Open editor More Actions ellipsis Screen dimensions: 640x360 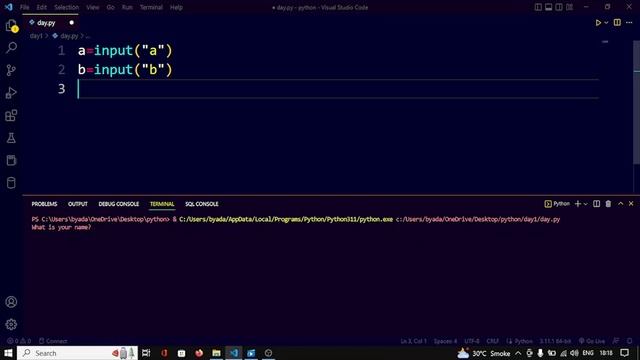(x=629, y=22)
